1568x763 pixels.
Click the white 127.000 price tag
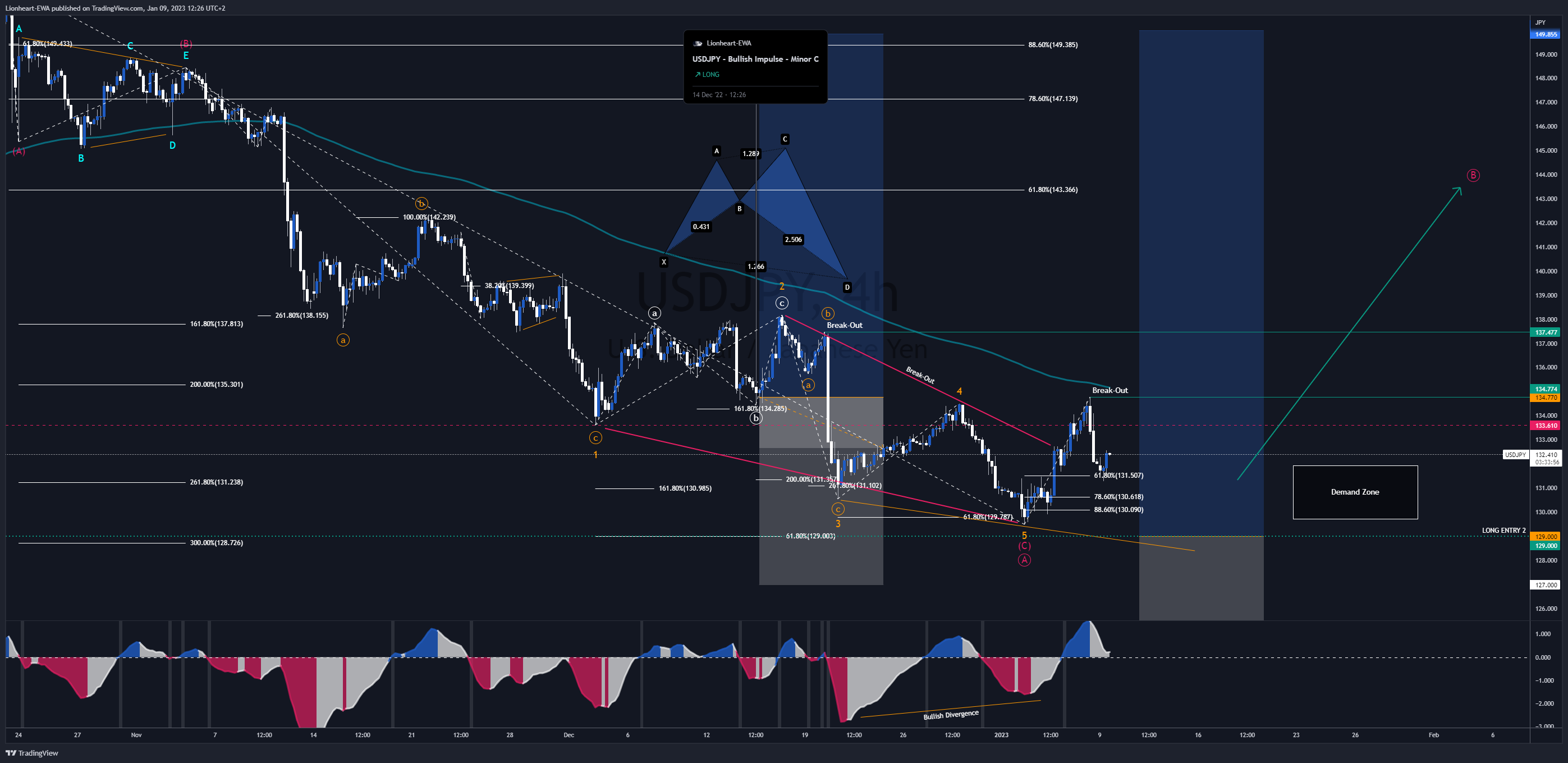[x=1545, y=585]
